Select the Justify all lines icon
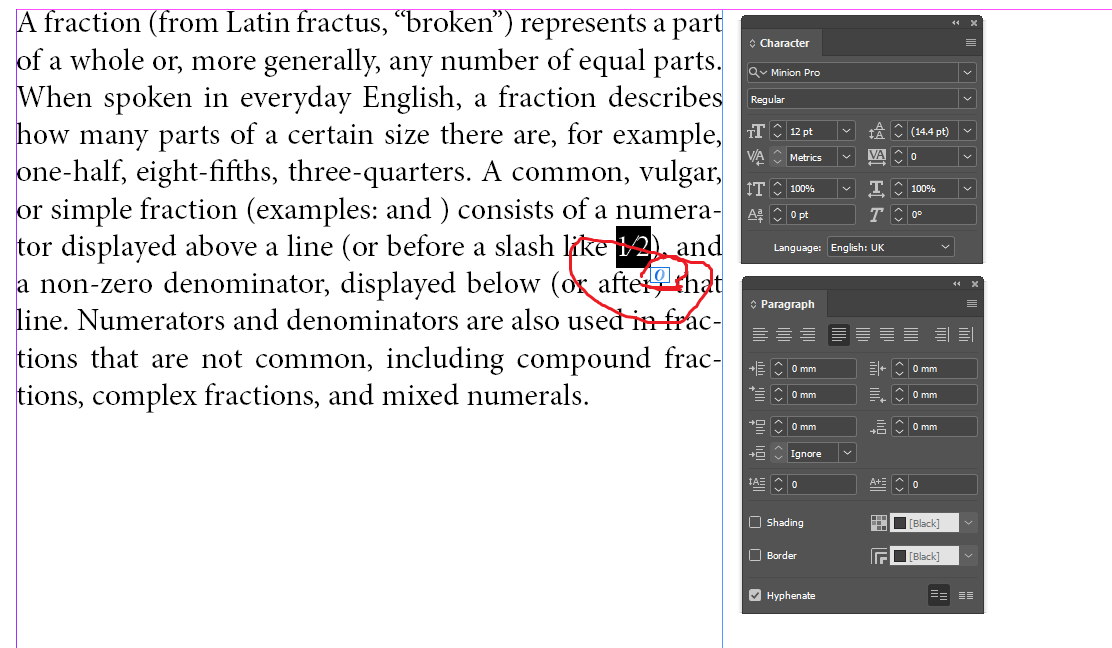Viewport: 1112px width, 648px height. click(912, 334)
